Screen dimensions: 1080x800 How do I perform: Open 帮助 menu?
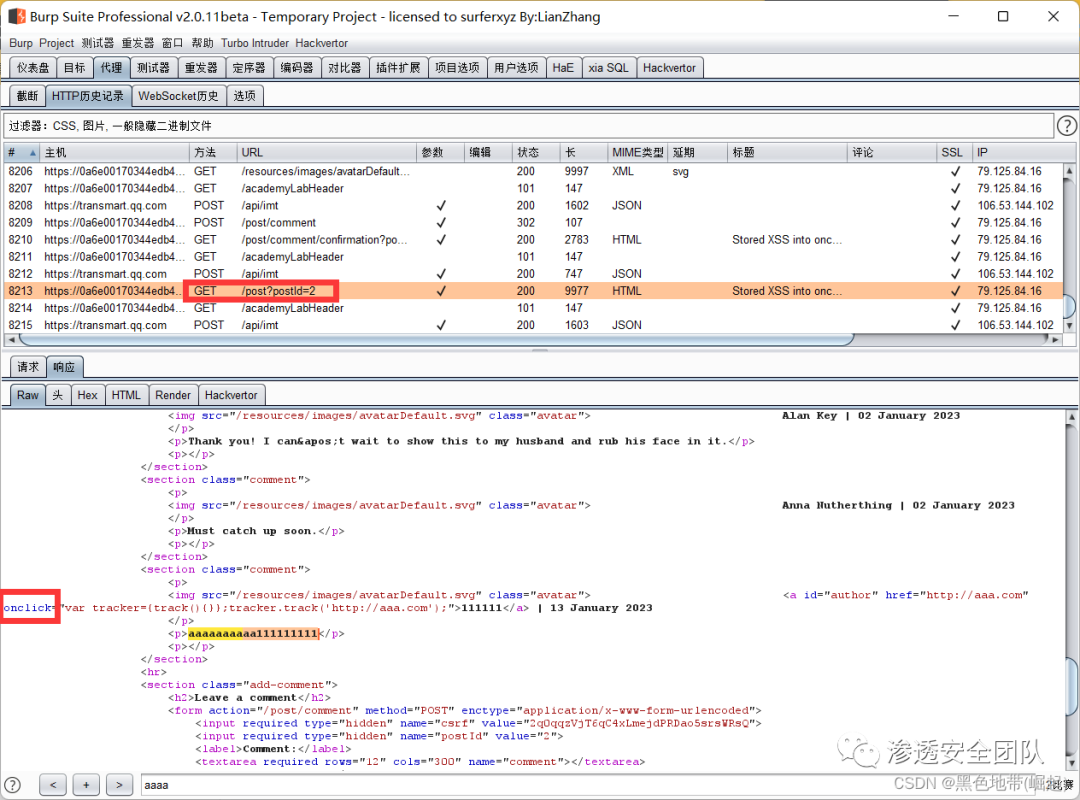coord(202,43)
